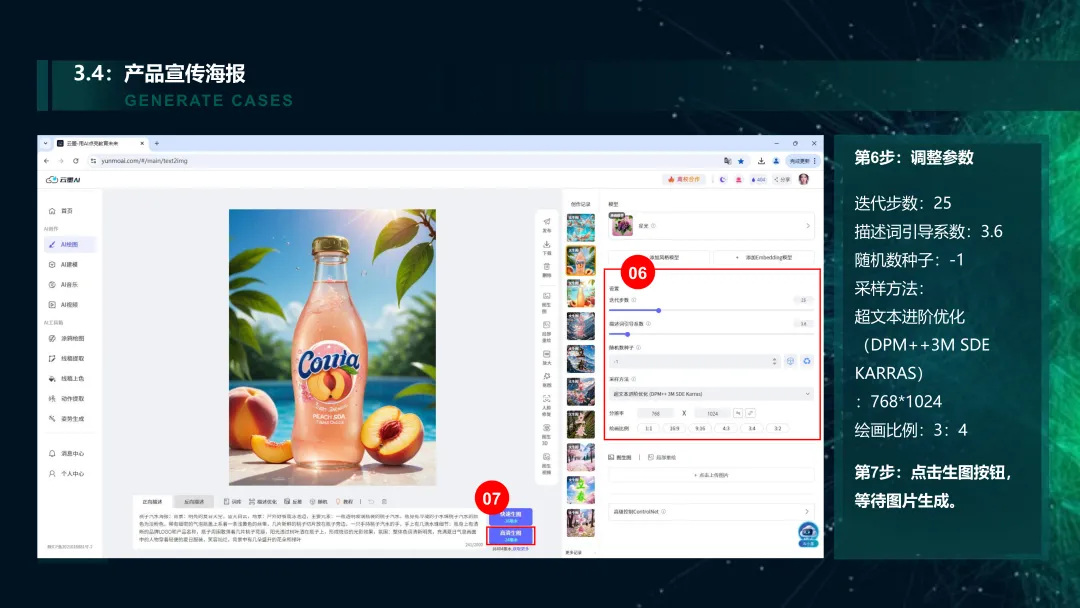Click the 添加风格模型 button
The width and height of the screenshot is (1080, 608).
pyautogui.click(x=659, y=258)
